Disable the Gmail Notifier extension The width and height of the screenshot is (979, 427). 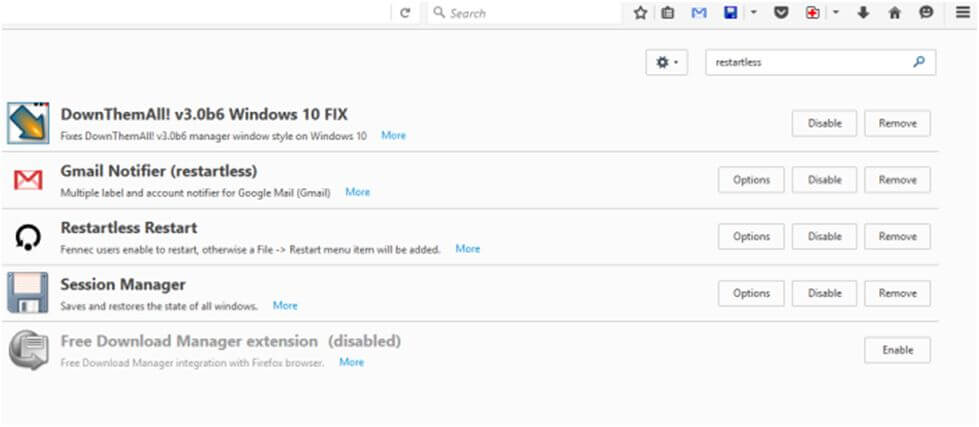tap(824, 180)
